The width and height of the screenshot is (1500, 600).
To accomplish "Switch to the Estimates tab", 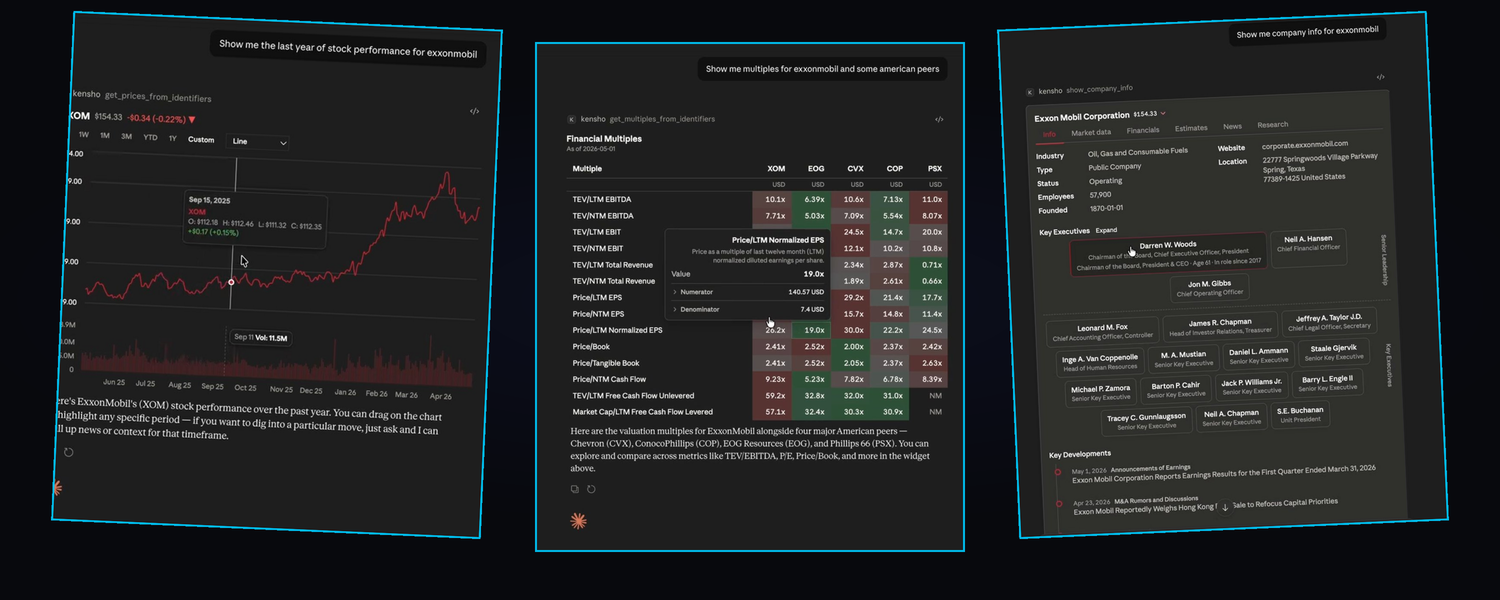I will [x=1191, y=128].
